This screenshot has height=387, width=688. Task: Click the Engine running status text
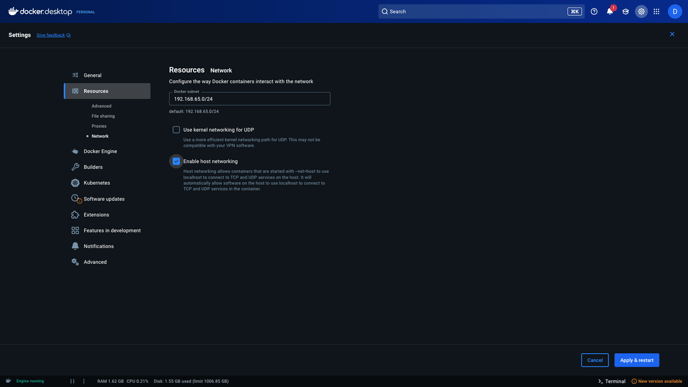30,381
